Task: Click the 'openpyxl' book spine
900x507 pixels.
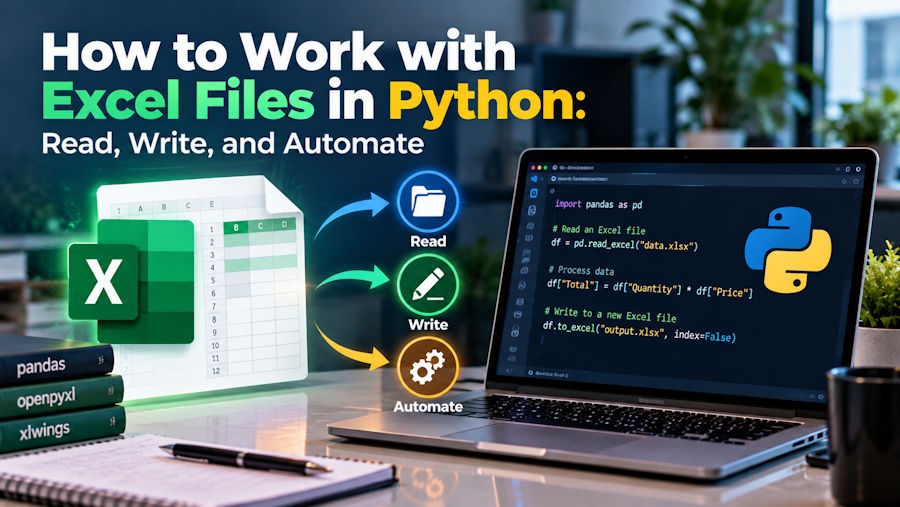Action: pos(61,397)
